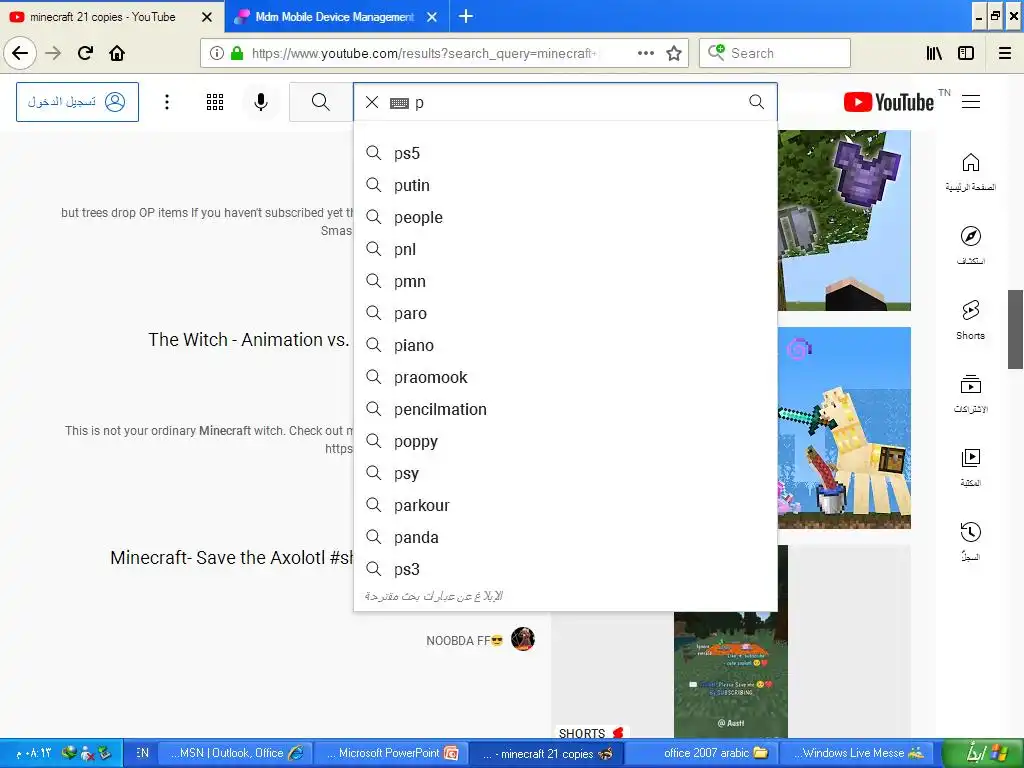Go to the browser Home page

pyautogui.click(x=117, y=53)
